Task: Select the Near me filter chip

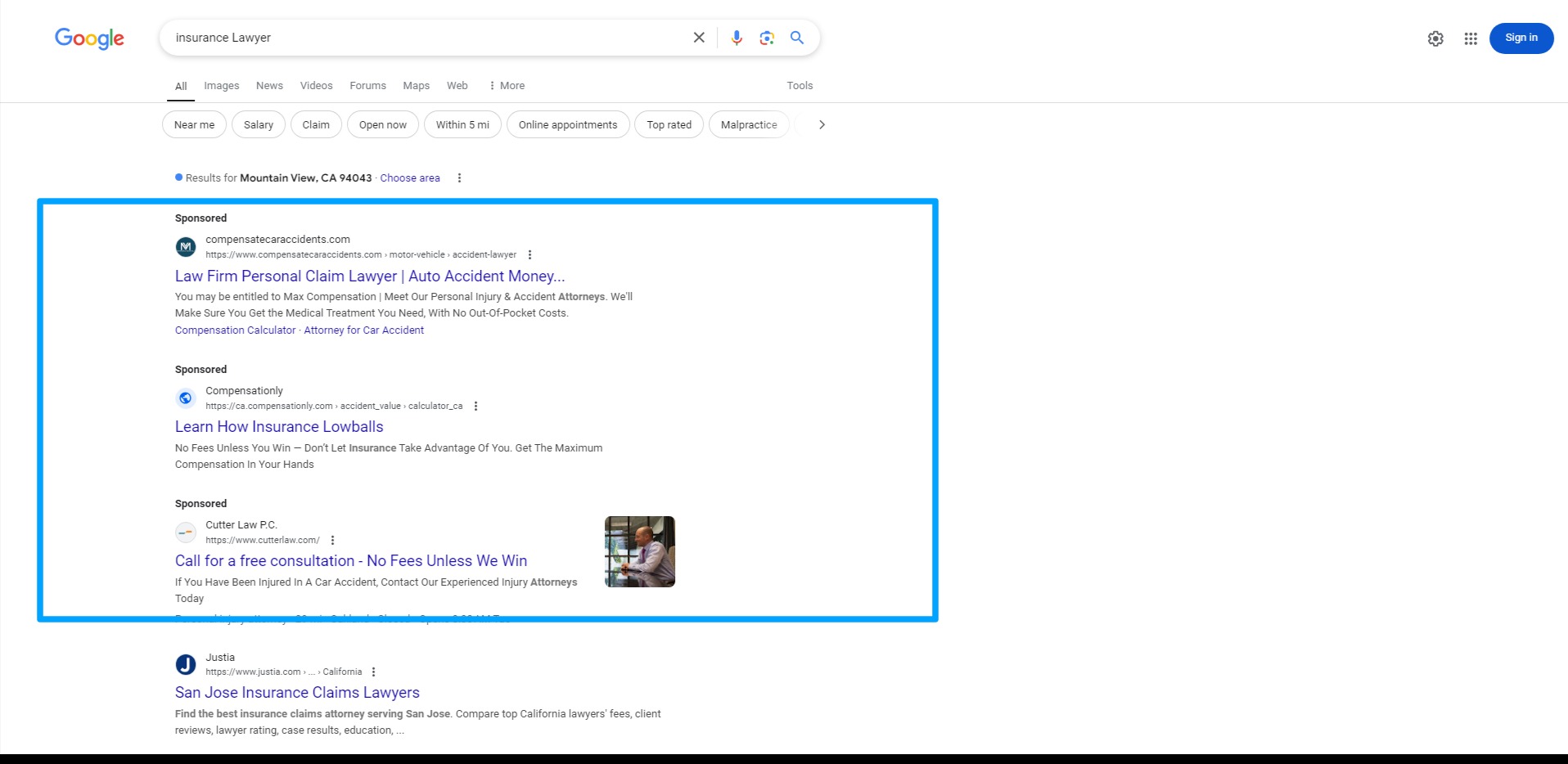Action: [x=194, y=125]
